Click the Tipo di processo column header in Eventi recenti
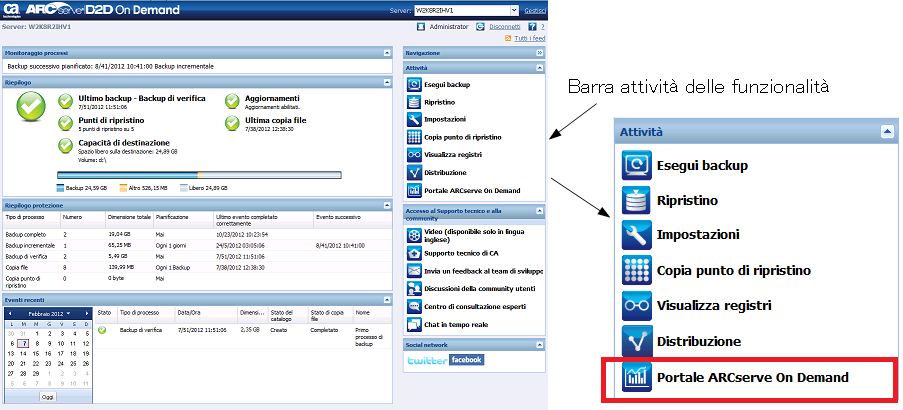Image resolution: width=903 pixels, height=410 pixels. pyautogui.click(x=146, y=313)
